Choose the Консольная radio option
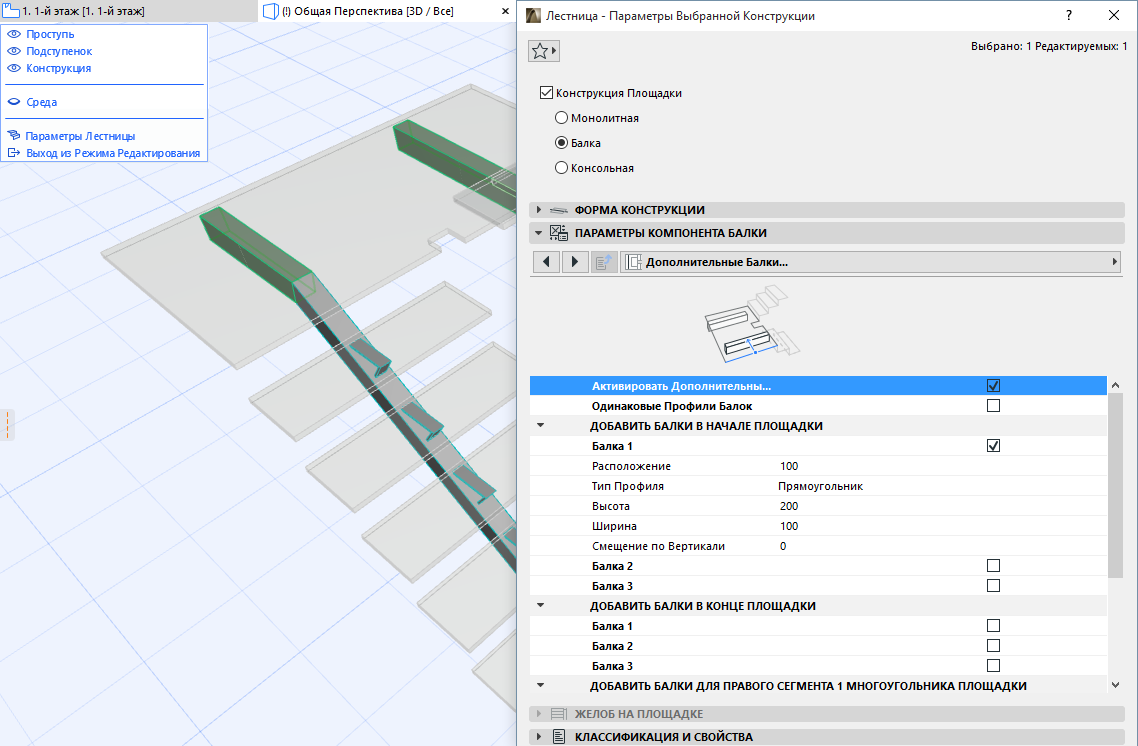The height and width of the screenshot is (746, 1138). (x=561, y=168)
